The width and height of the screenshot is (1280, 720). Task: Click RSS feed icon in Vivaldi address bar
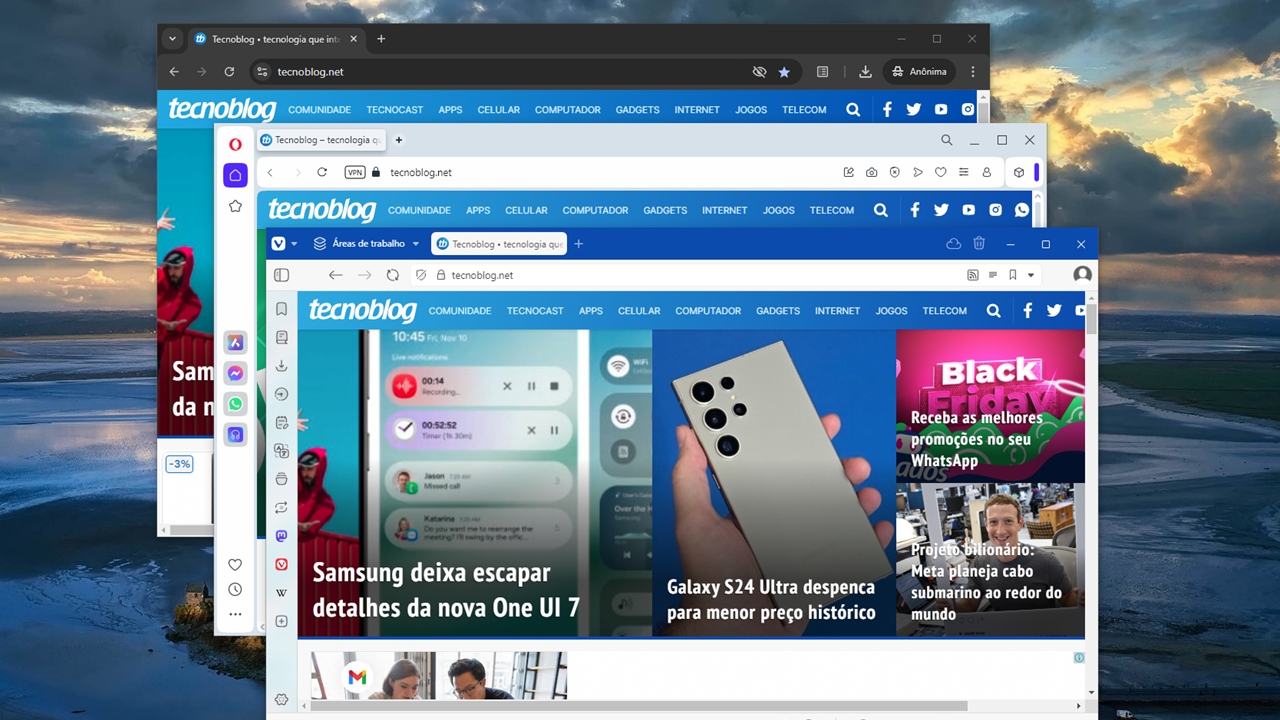pos(973,275)
